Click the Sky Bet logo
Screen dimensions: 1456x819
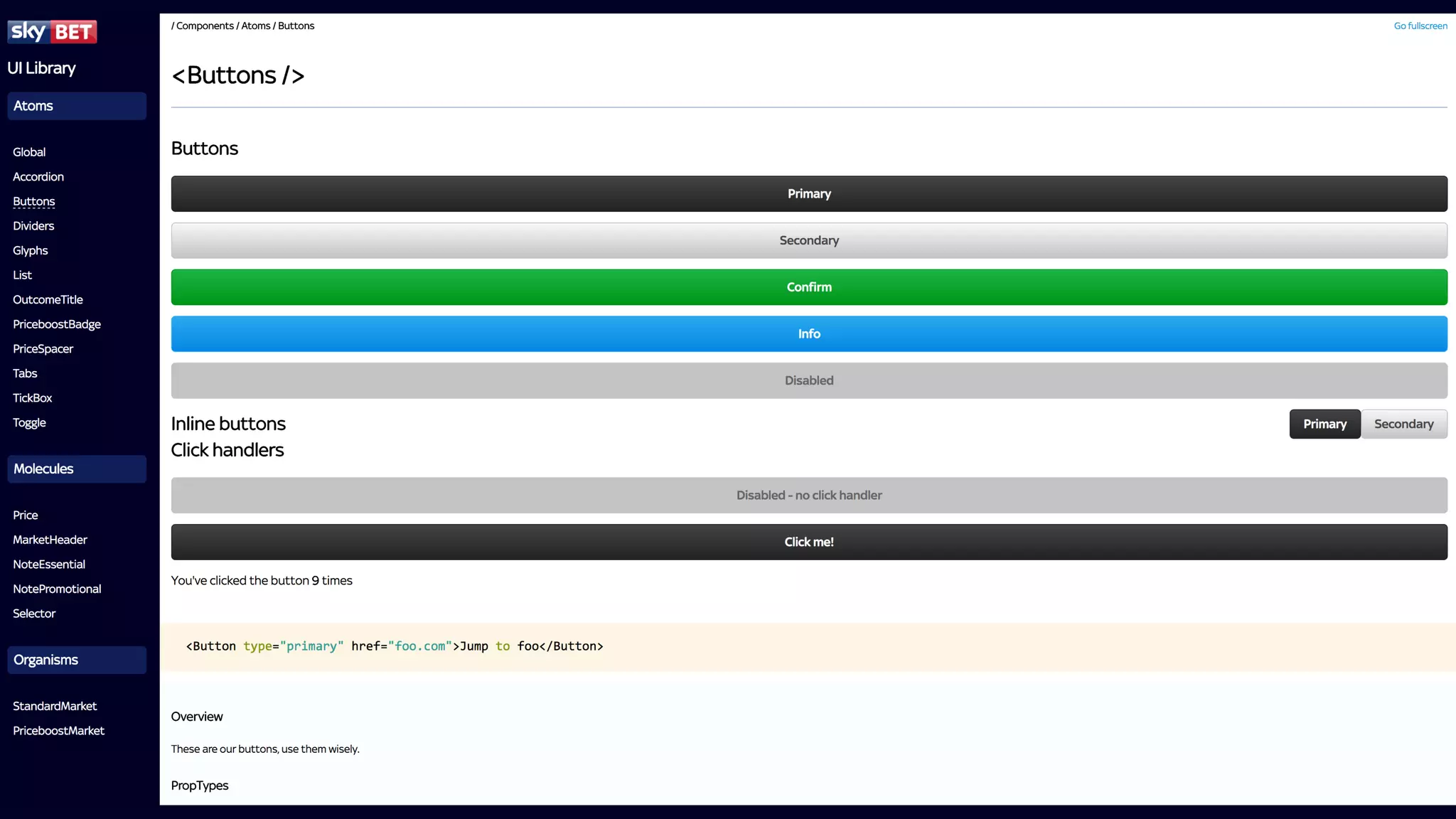[52, 32]
